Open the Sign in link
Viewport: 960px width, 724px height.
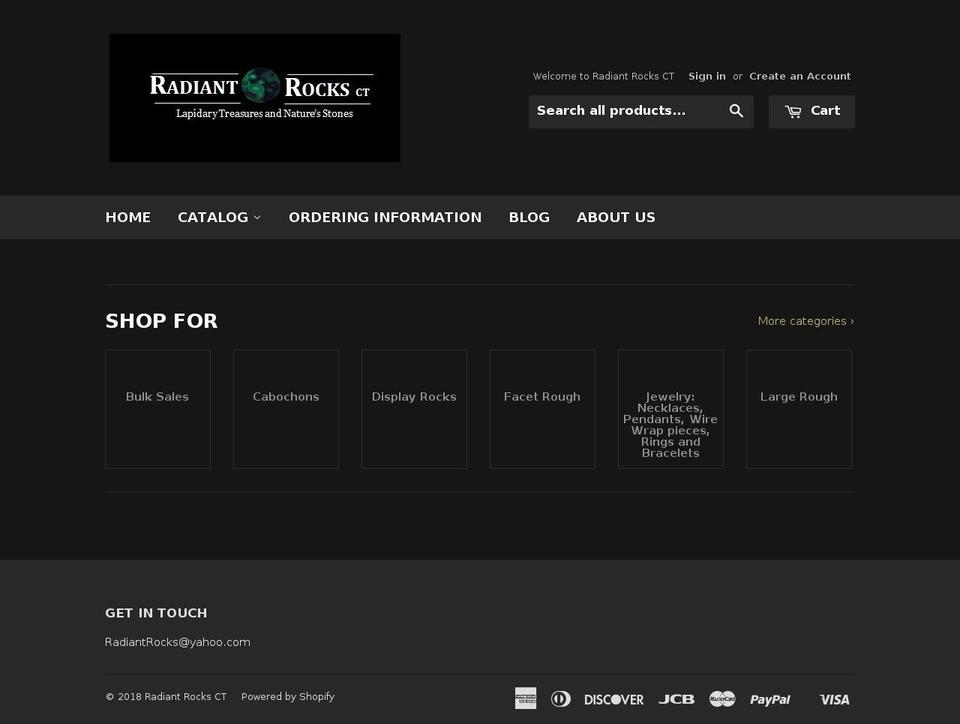(x=707, y=76)
